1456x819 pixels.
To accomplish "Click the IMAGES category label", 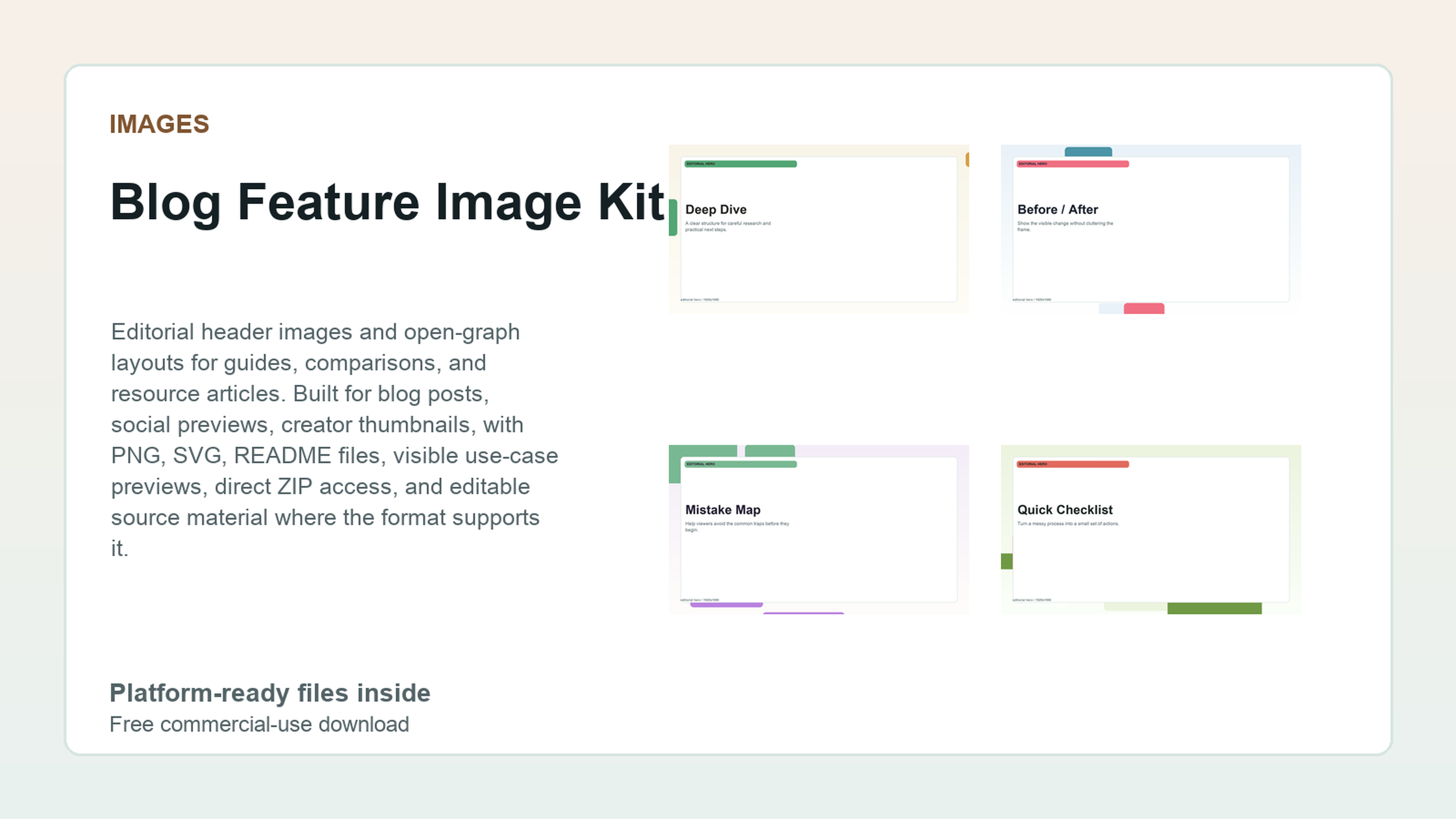I will pos(159,124).
